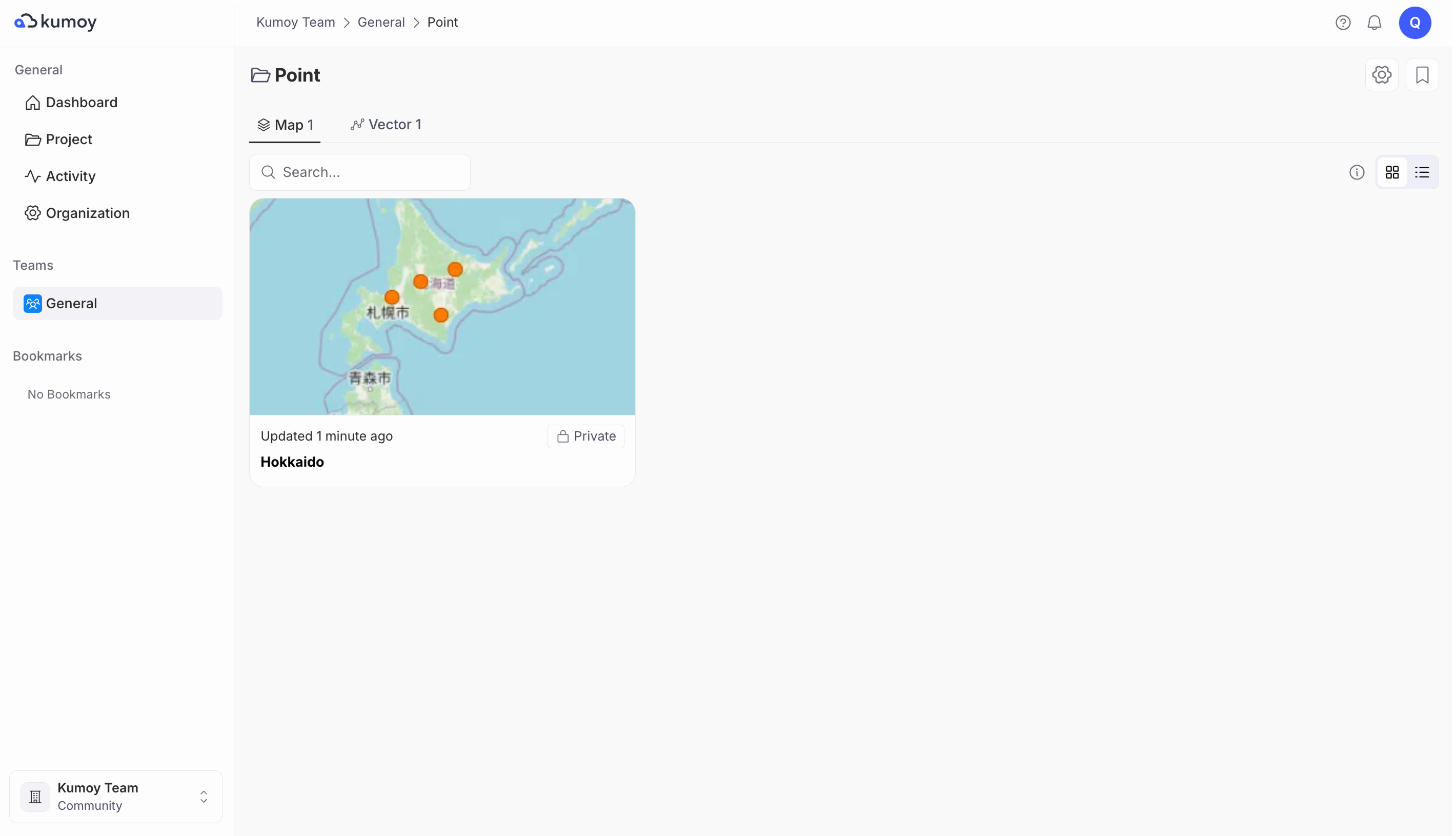
Task: Open the Dashboard from the sidebar
Action: click(x=81, y=102)
